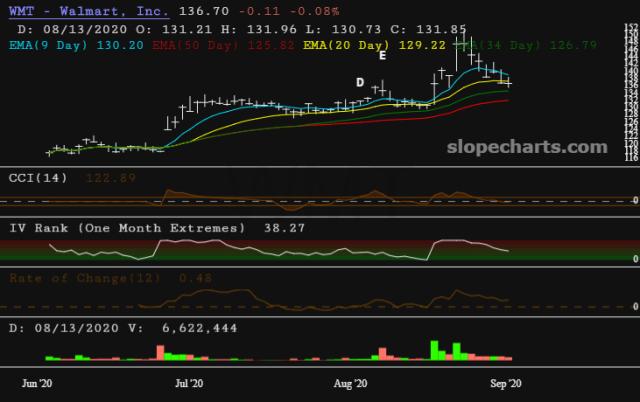Image resolution: width=640 pixels, height=402 pixels.
Task: Click the volume readout 6,622,444
Action: click(x=199, y=328)
